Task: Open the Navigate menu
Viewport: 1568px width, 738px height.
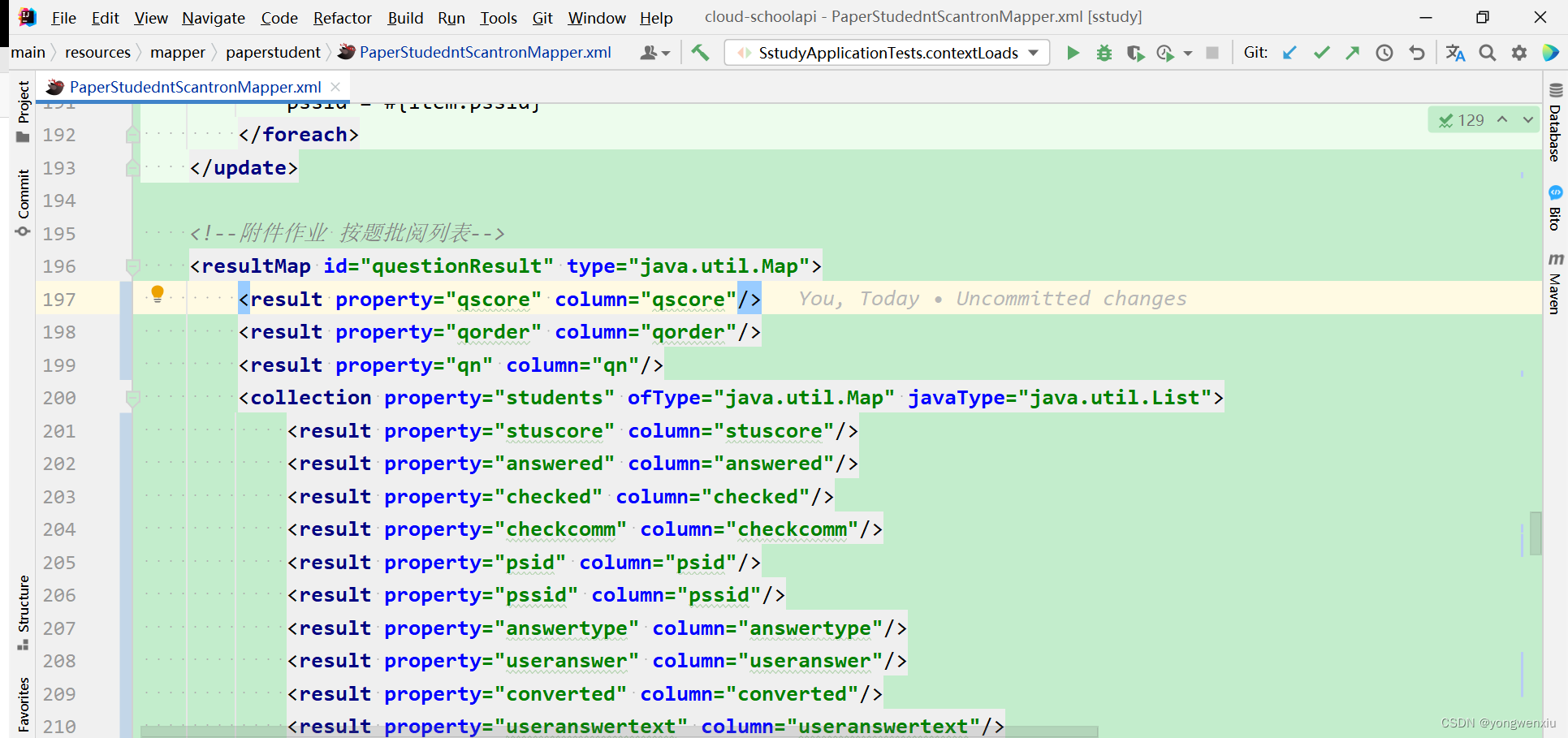Action: coord(214,18)
